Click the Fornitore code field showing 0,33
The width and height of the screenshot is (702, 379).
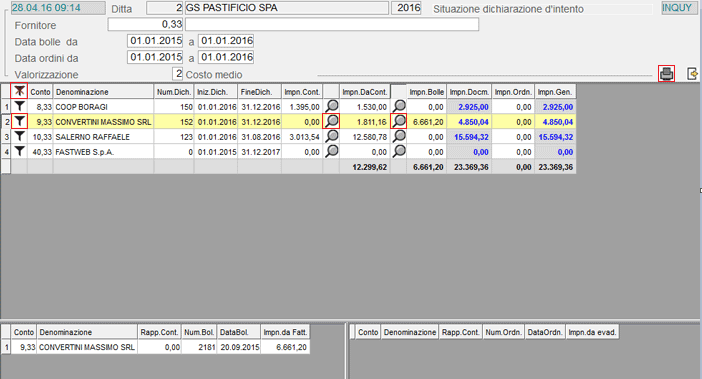coord(146,24)
